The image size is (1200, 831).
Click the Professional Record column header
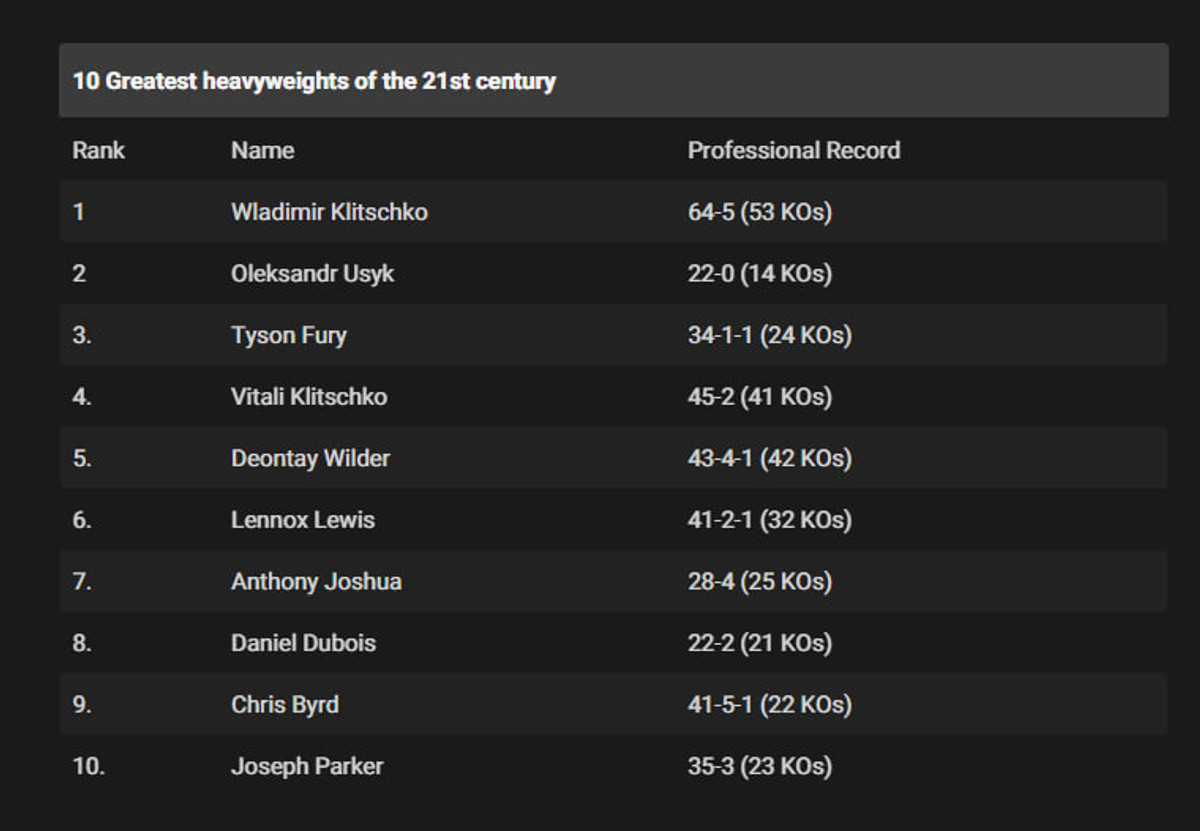pyautogui.click(x=793, y=150)
